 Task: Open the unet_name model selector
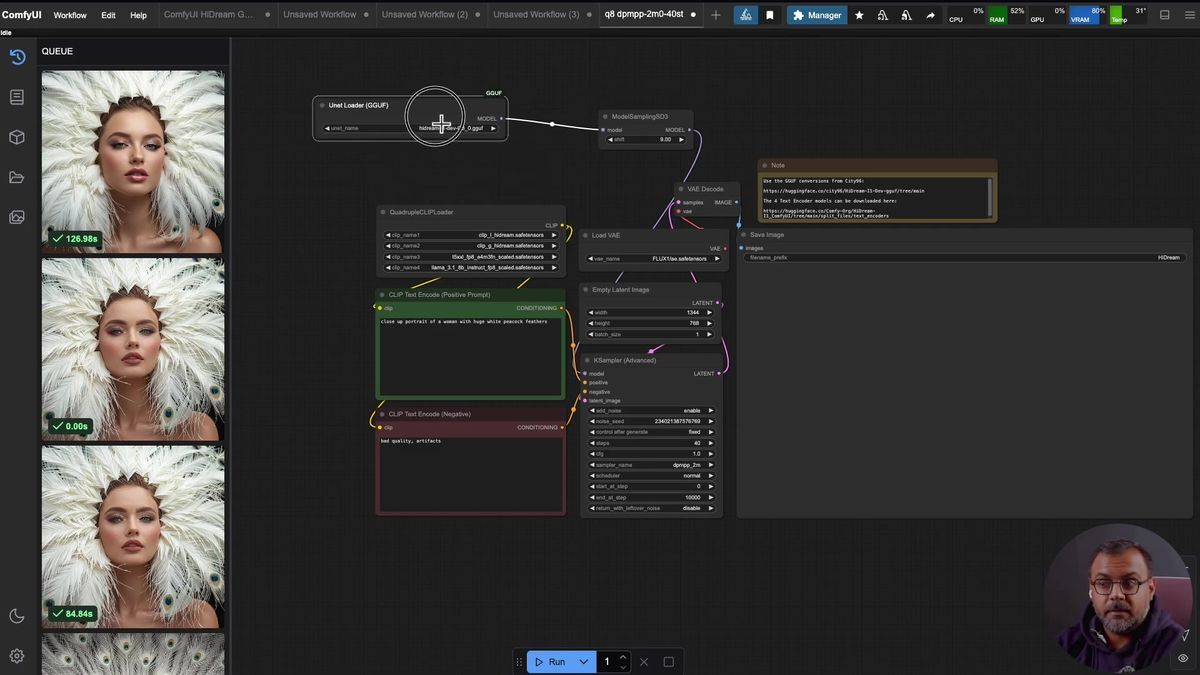(x=410, y=128)
